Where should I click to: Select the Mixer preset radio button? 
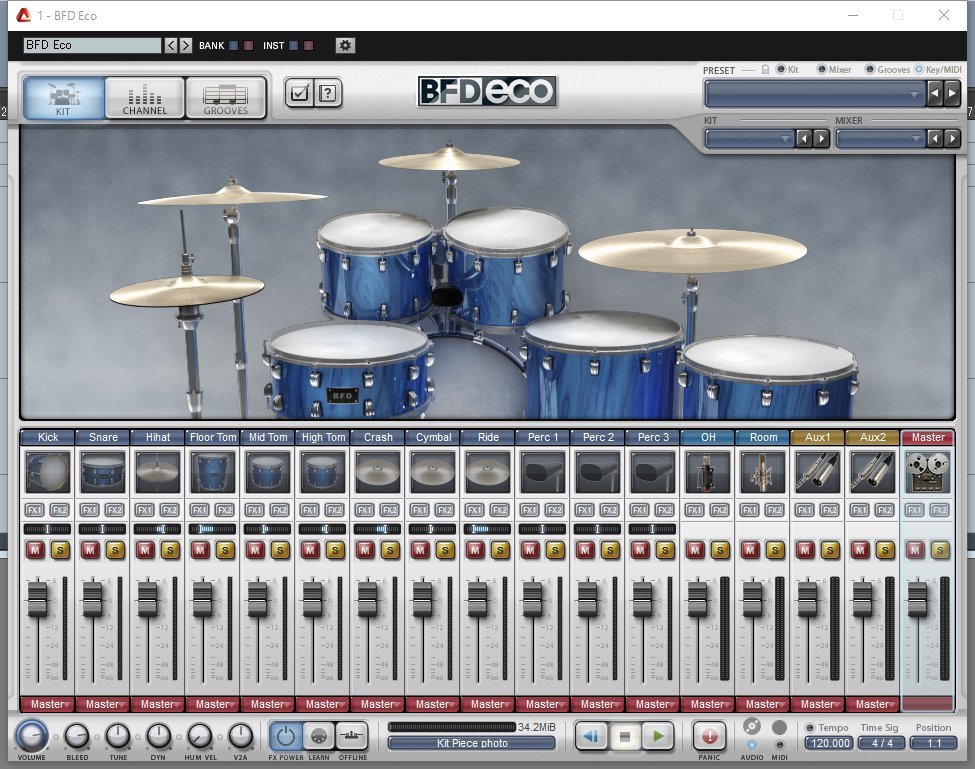(822, 70)
